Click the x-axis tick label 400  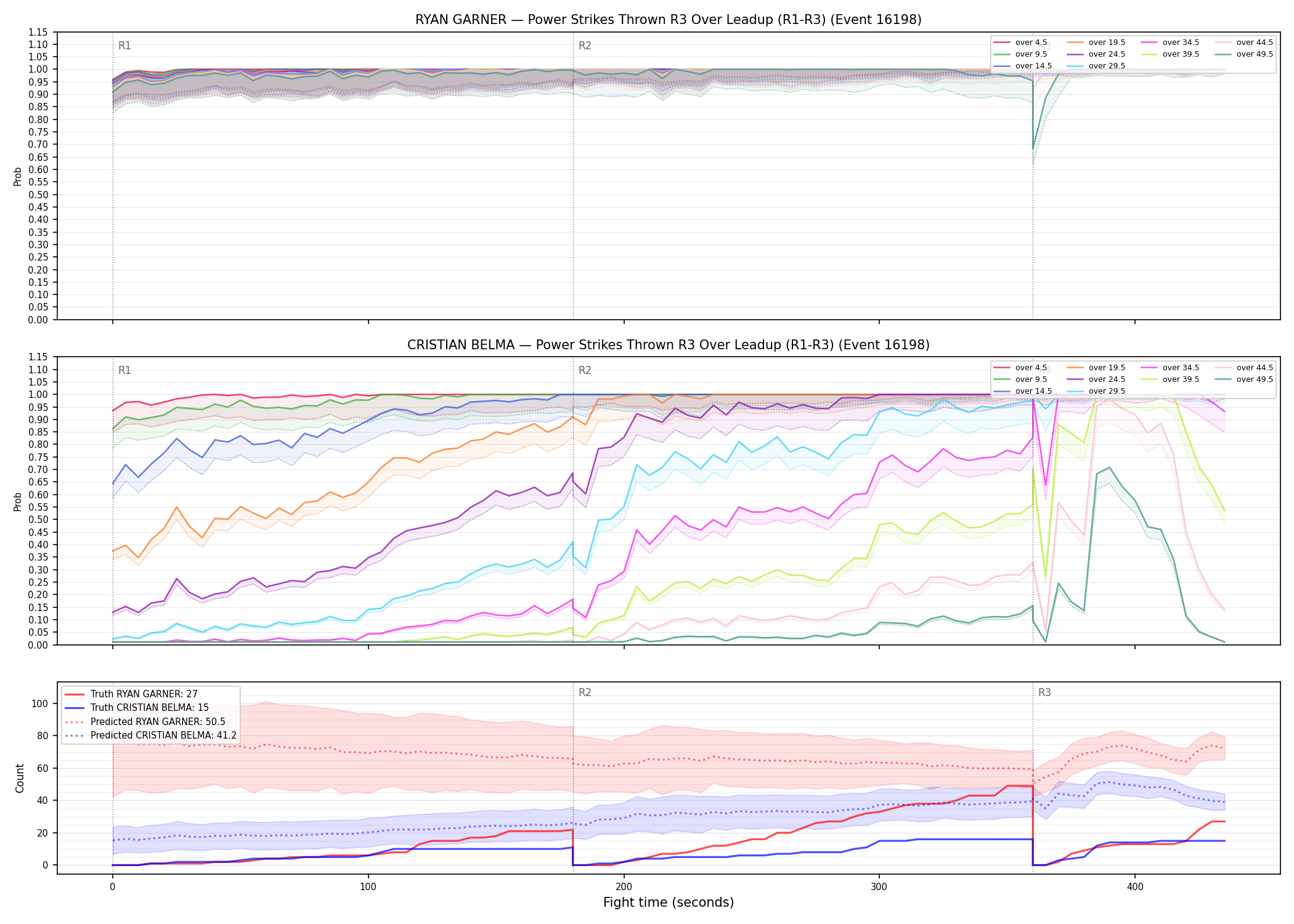(1135, 887)
